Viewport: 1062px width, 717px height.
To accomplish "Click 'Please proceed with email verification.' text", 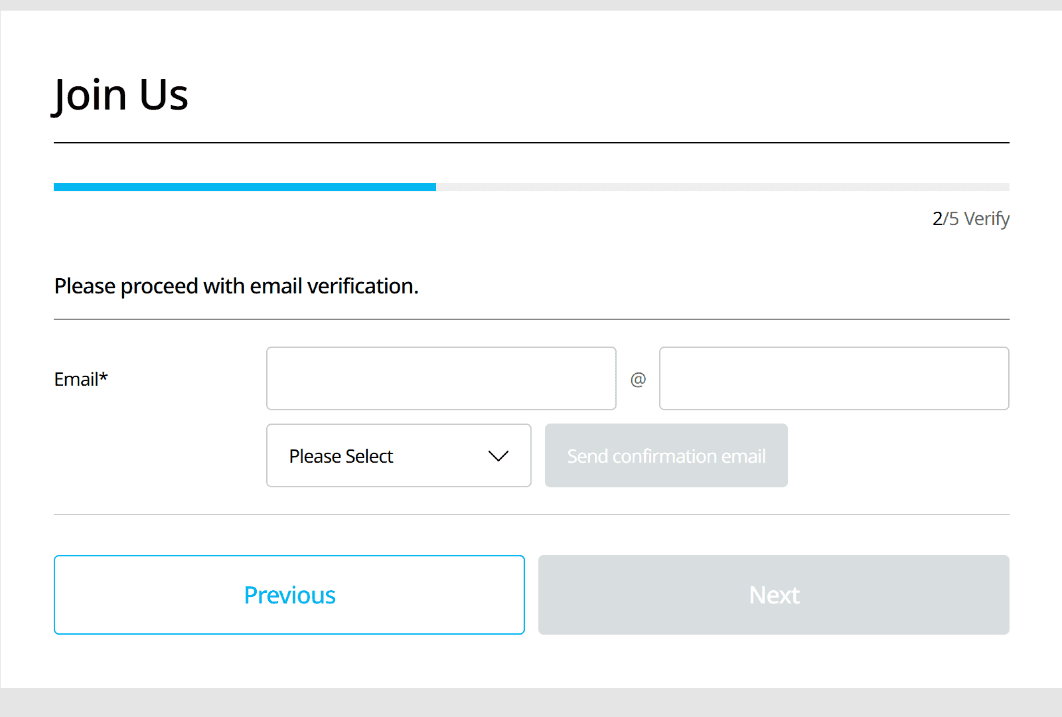I will pos(236,286).
